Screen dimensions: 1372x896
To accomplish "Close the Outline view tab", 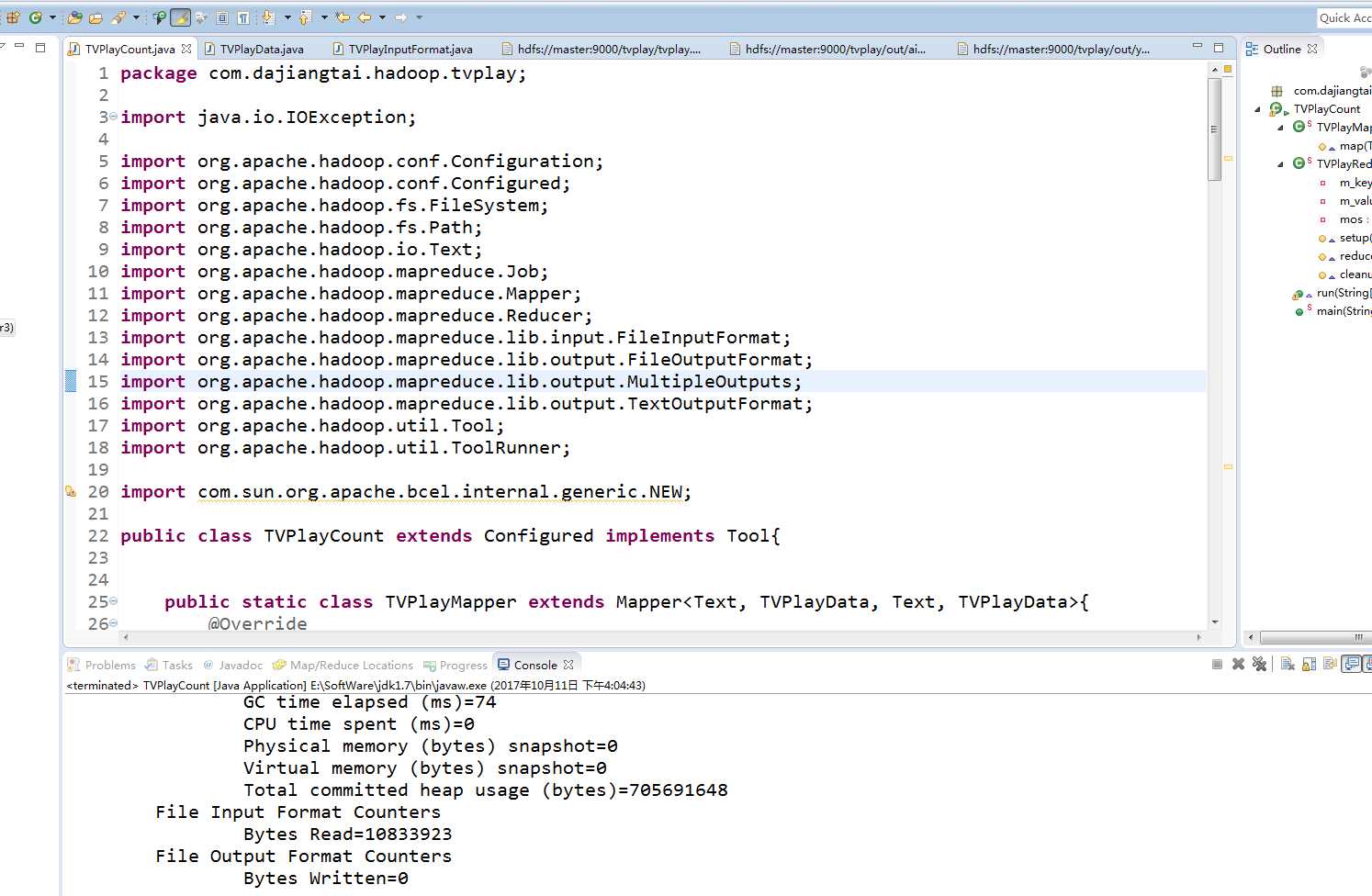I will 1312,49.
